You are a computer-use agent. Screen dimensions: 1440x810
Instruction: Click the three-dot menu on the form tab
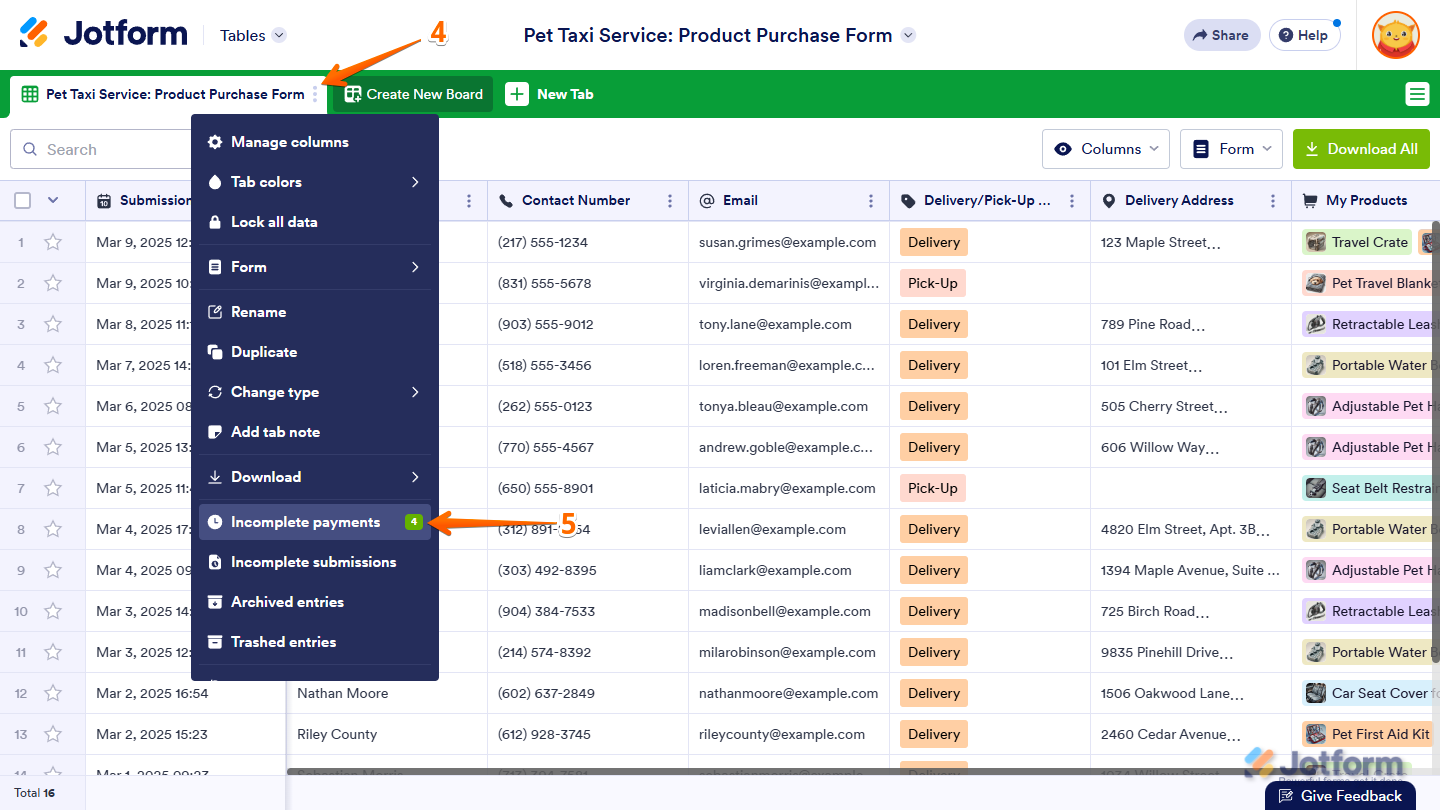315,94
